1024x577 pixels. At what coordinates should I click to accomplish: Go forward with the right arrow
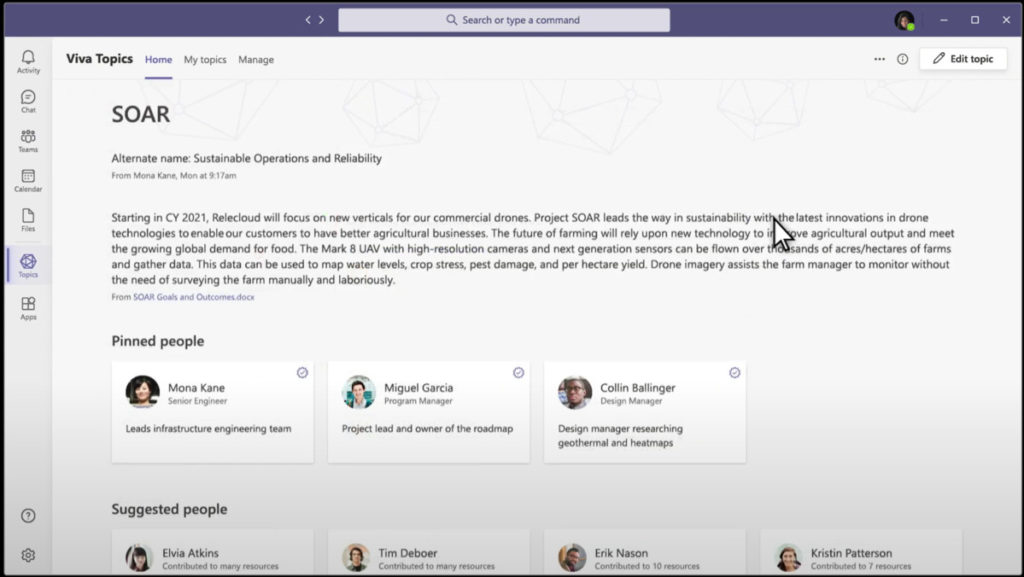321,20
